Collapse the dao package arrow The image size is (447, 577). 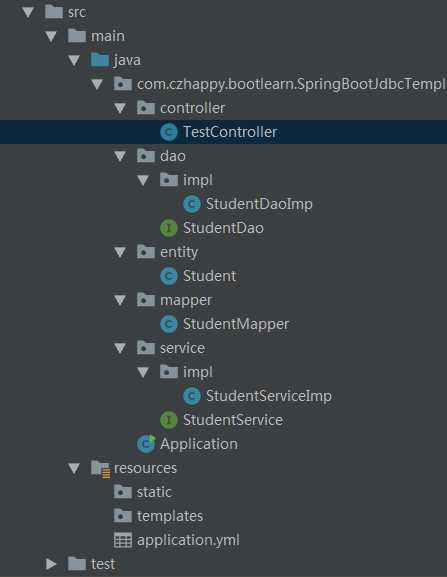[x=120, y=156]
